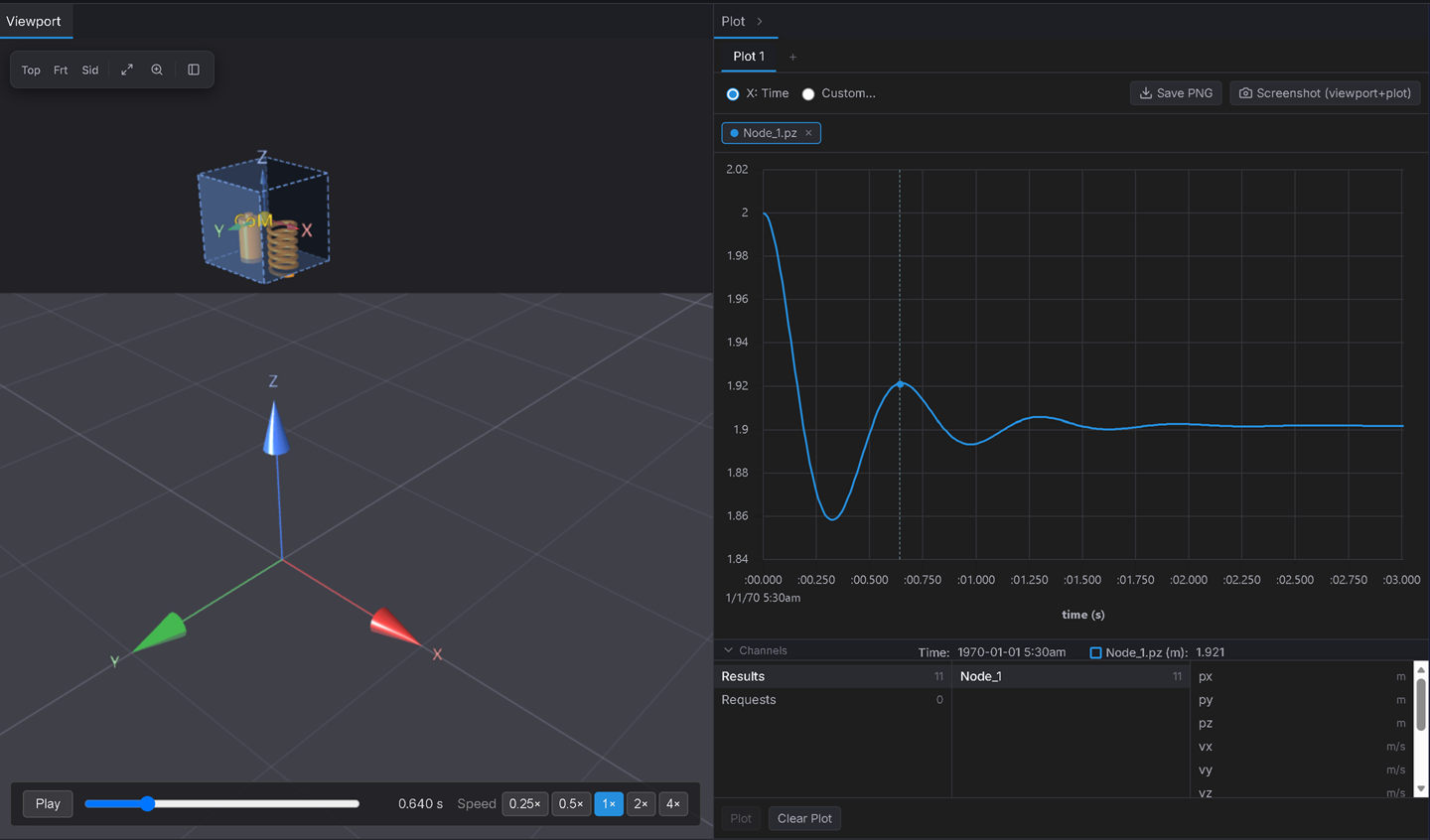The width and height of the screenshot is (1430, 840).
Task: Set playback speed to 0.5×
Action: tap(571, 803)
